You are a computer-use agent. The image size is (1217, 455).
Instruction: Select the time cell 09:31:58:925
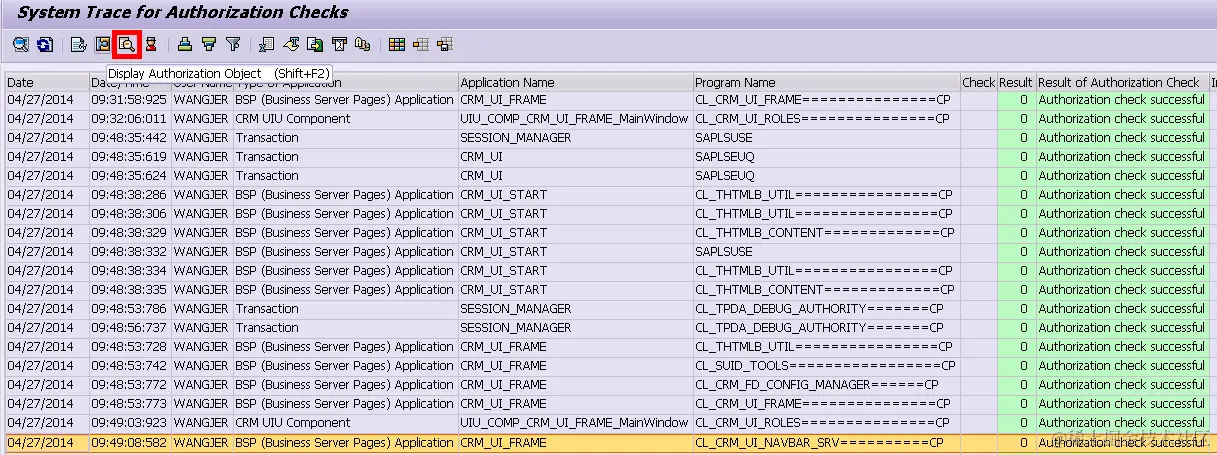(130, 100)
